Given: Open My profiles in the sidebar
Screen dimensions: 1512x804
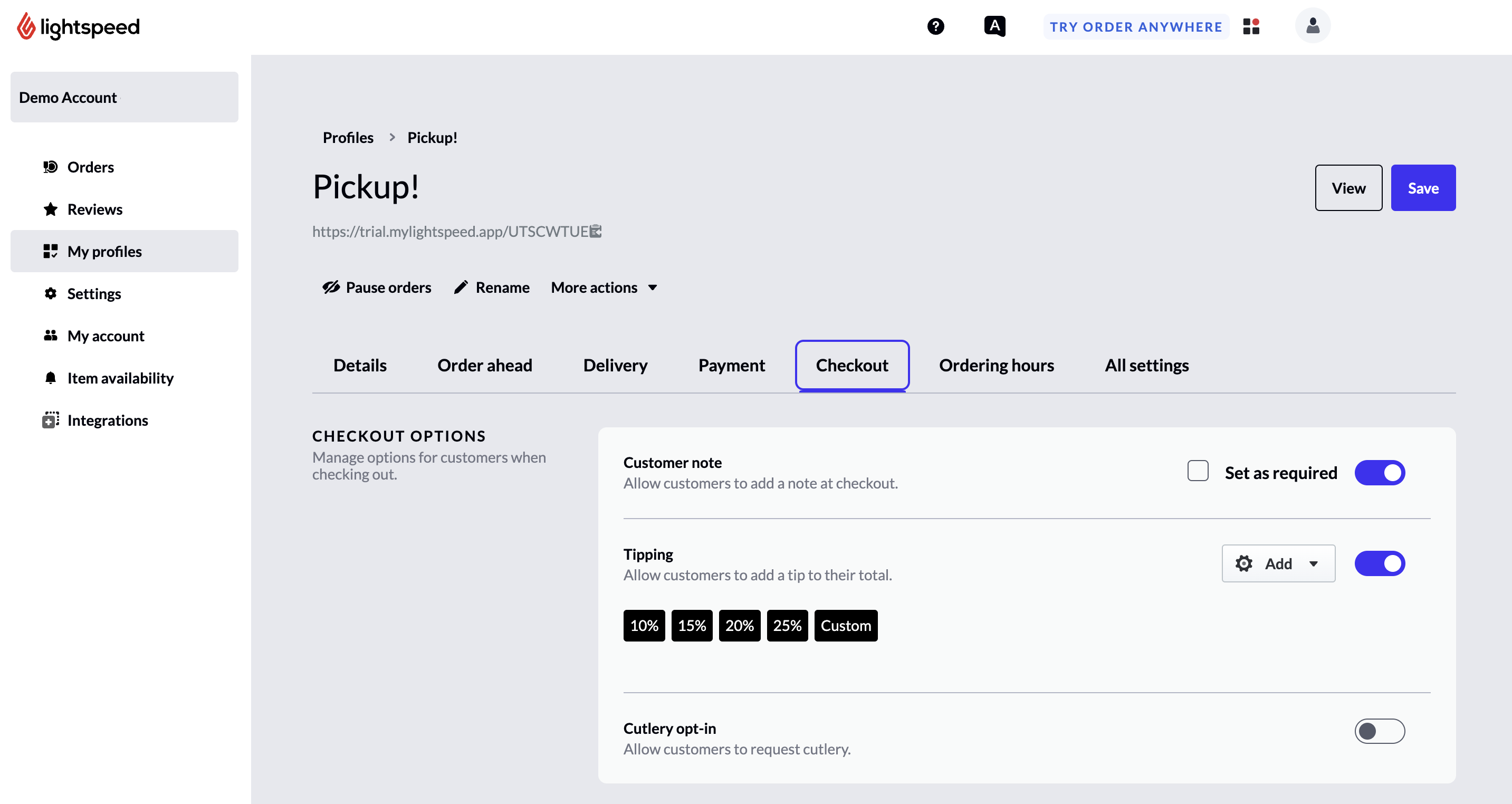Looking at the screenshot, I should [125, 252].
